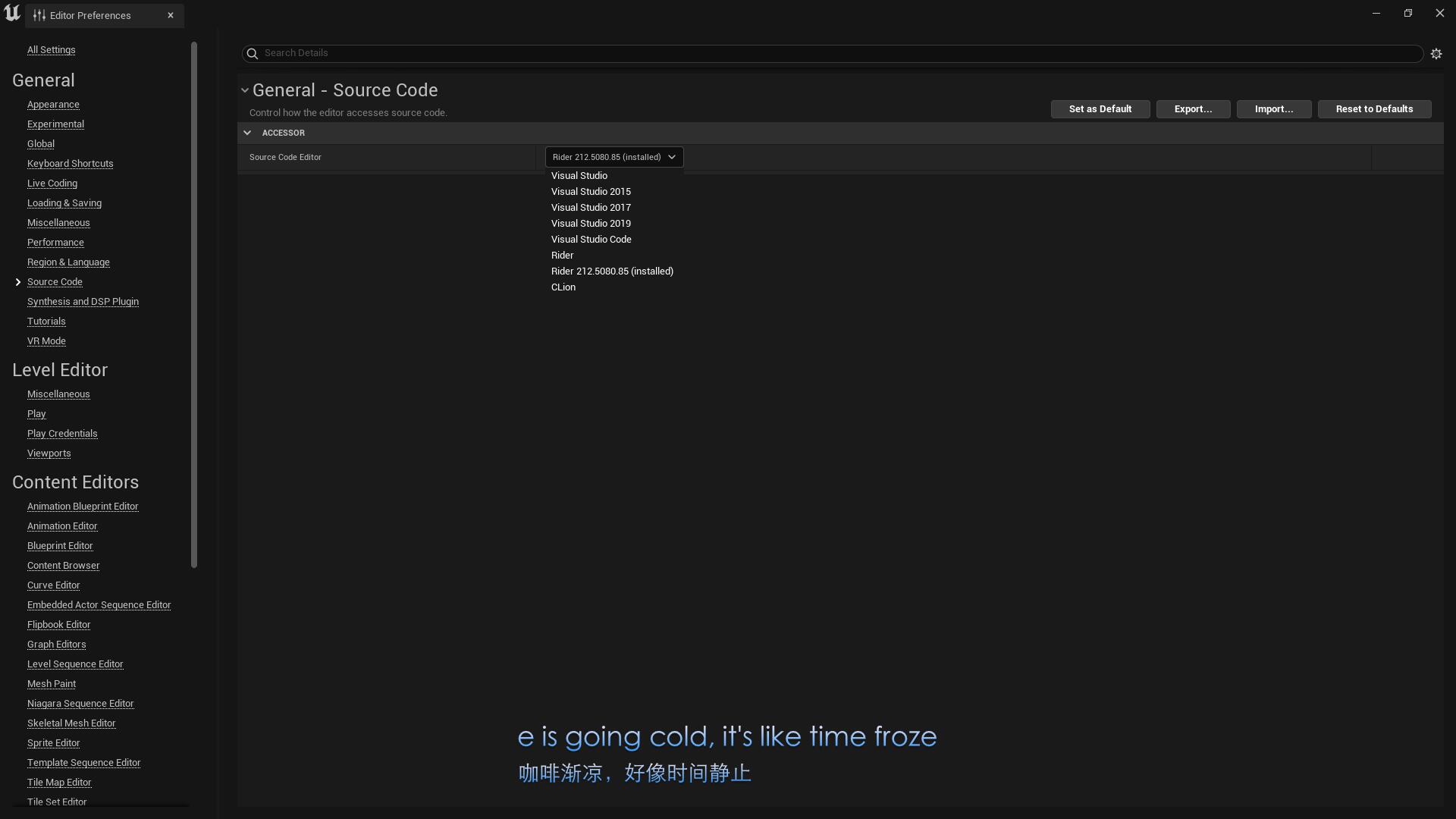Click the magnifying glass search icon
The image size is (1456, 819).
(x=252, y=53)
